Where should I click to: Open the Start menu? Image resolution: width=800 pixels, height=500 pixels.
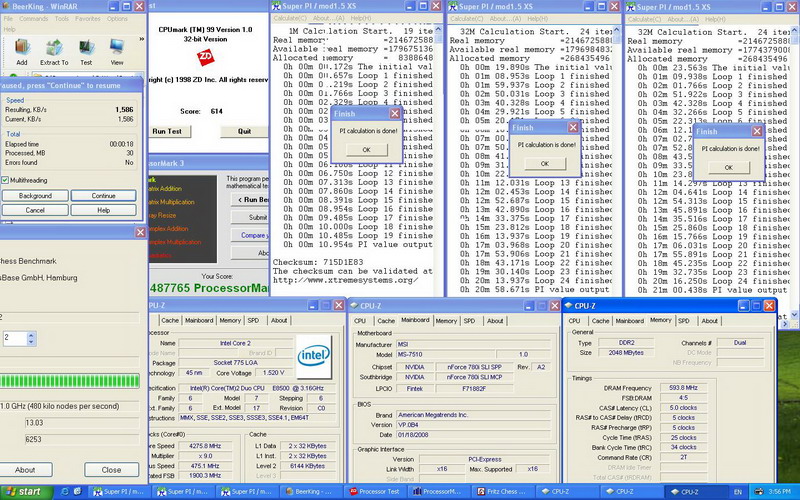coord(27,492)
